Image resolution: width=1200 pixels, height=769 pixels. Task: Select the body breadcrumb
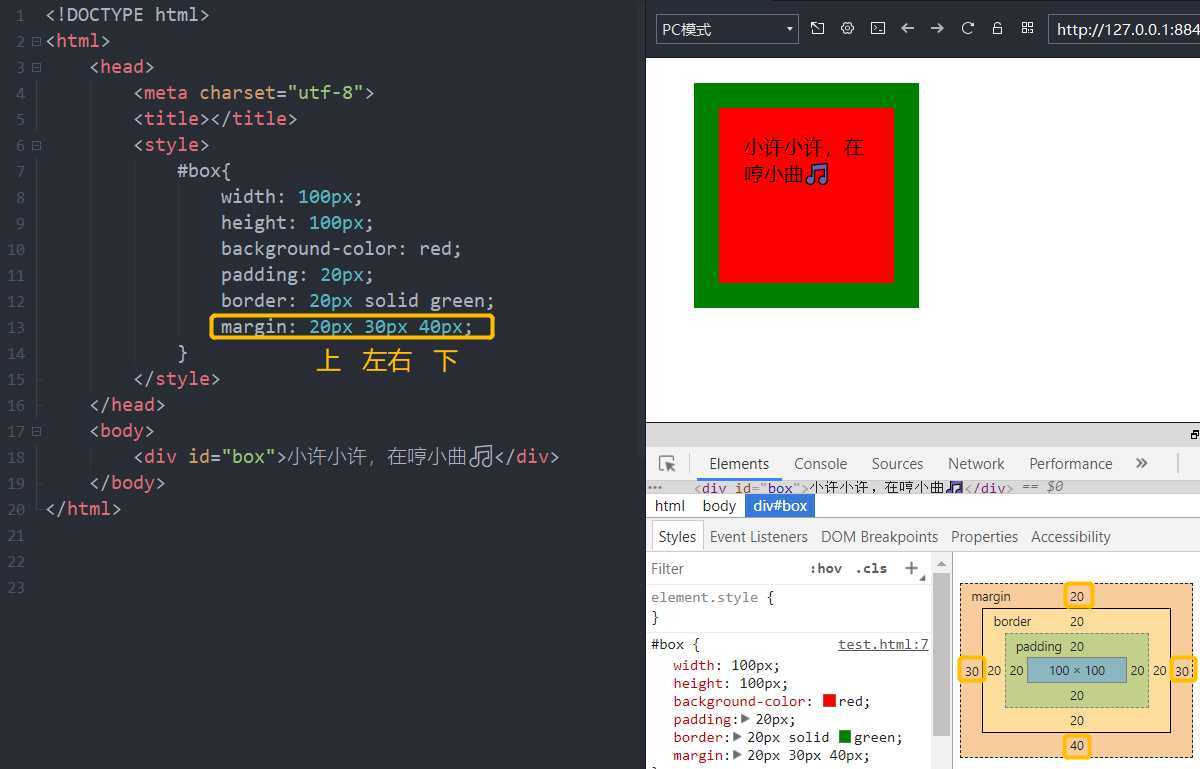point(719,506)
